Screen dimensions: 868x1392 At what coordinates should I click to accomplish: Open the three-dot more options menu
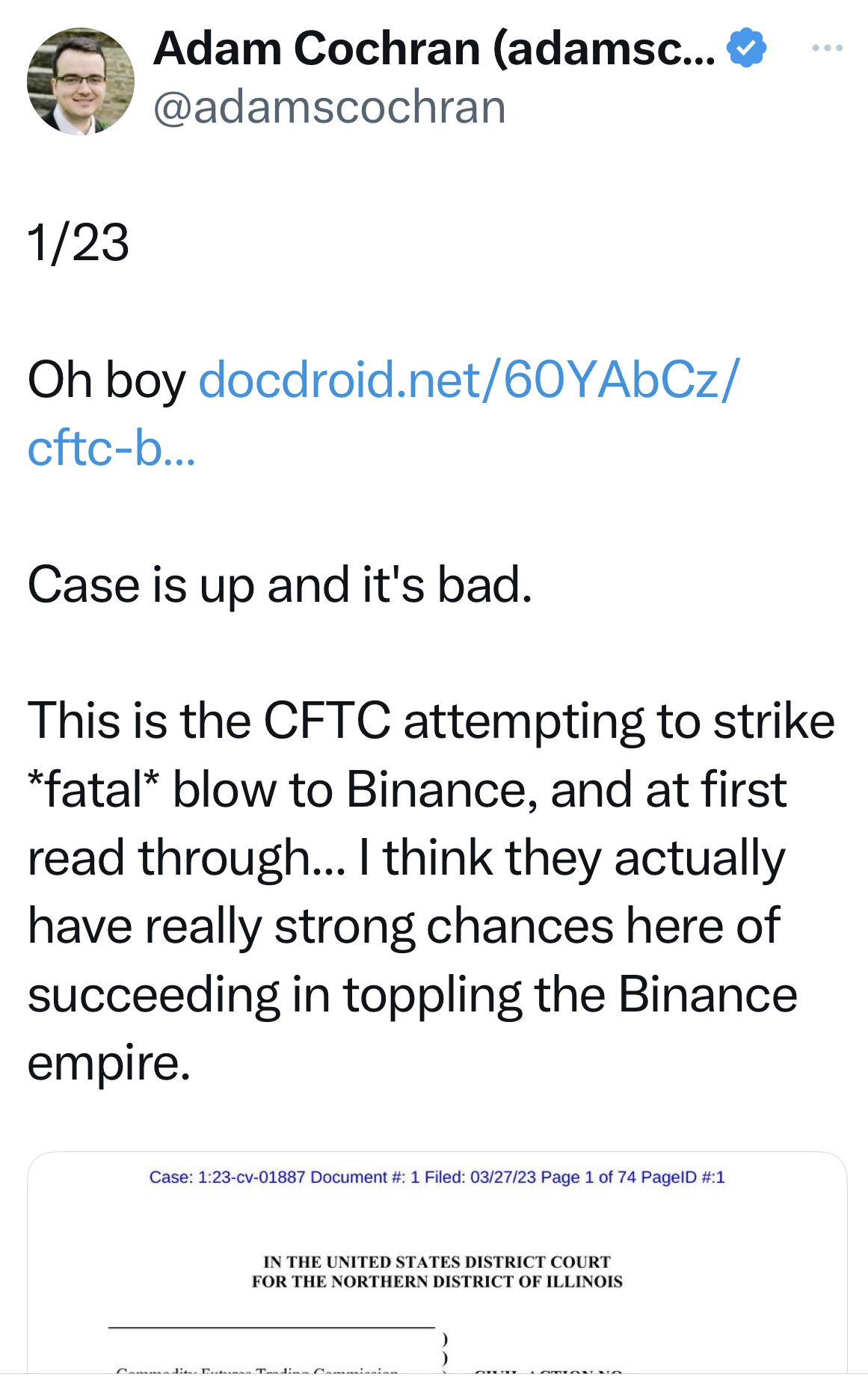pos(827,48)
